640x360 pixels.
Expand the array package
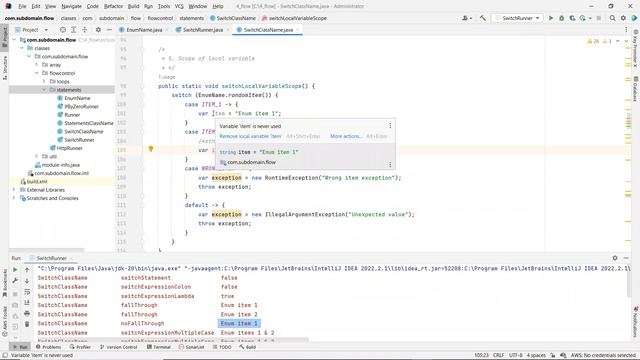click(x=37, y=65)
